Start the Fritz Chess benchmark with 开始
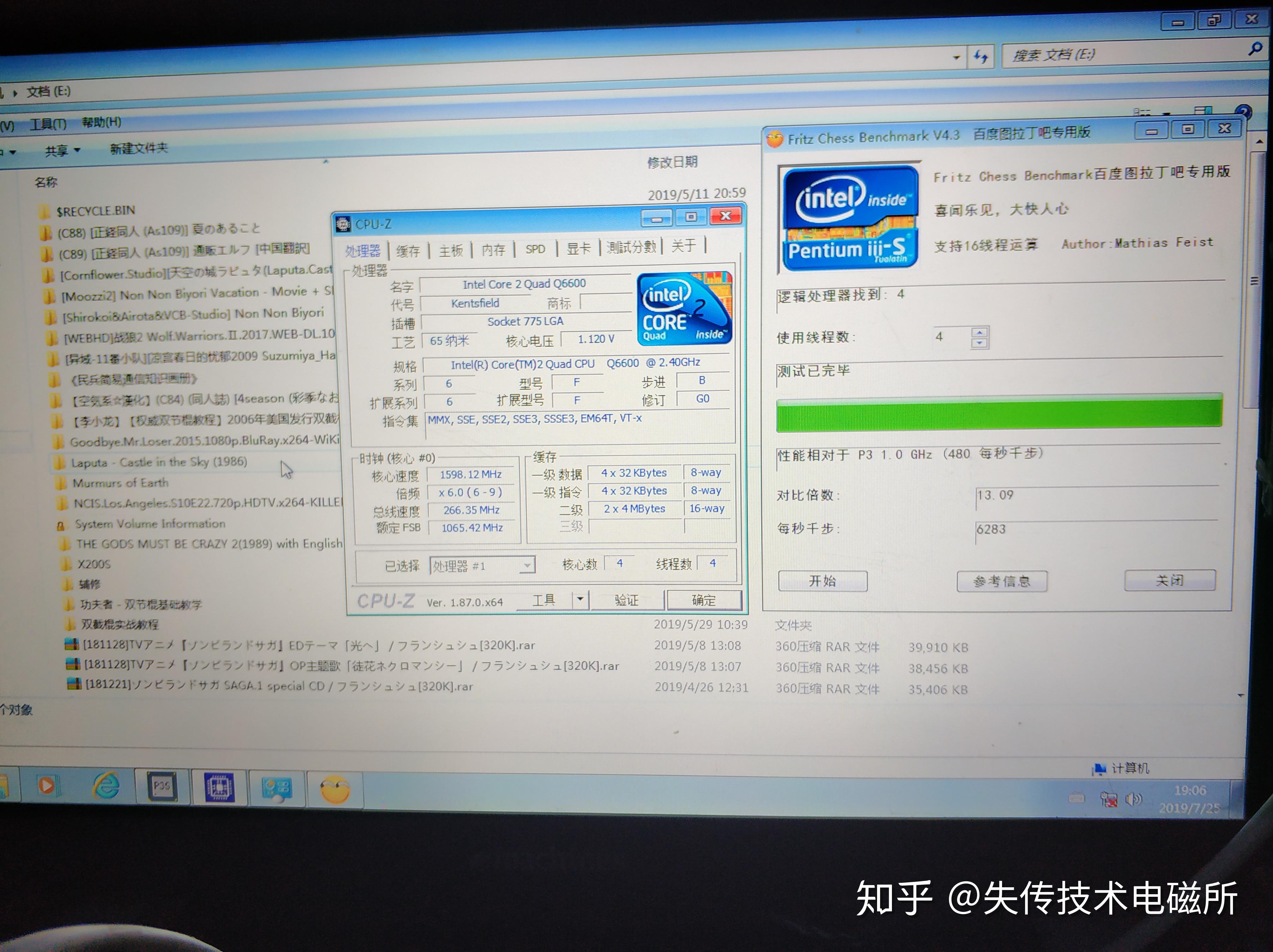The image size is (1273, 952). pyautogui.click(x=822, y=581)
